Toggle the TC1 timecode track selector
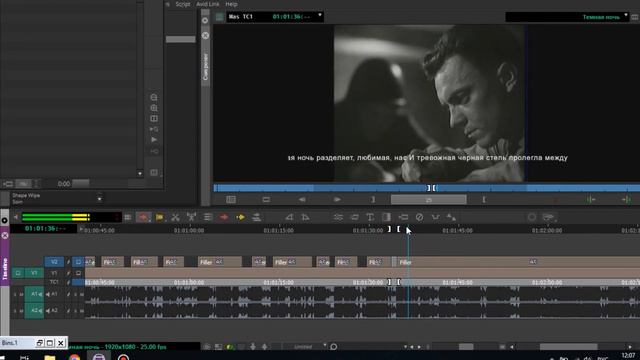The height and width of the screenshot is (360, 640). tap(54, 282)
